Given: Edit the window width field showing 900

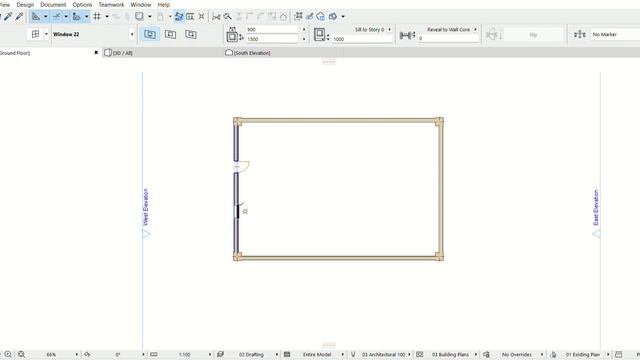Looking at the screenshot, I should 272,30.
